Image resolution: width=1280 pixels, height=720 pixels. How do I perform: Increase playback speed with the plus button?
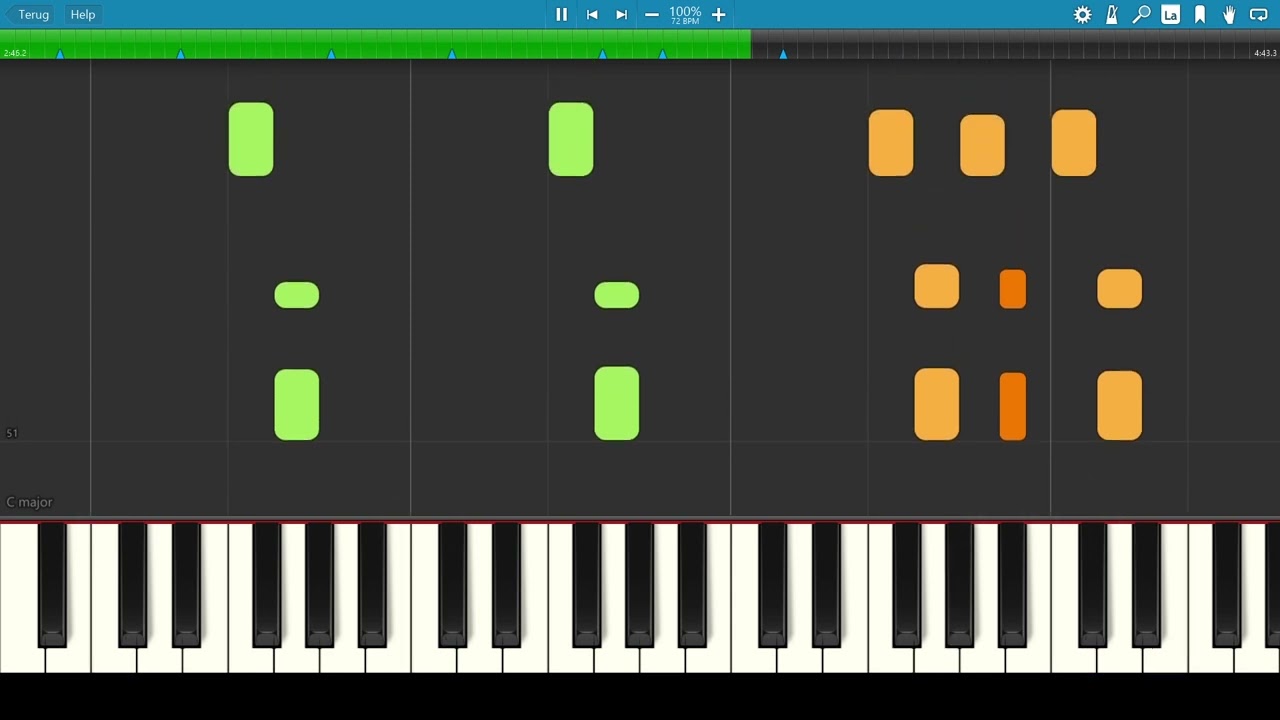pos(718,14)
